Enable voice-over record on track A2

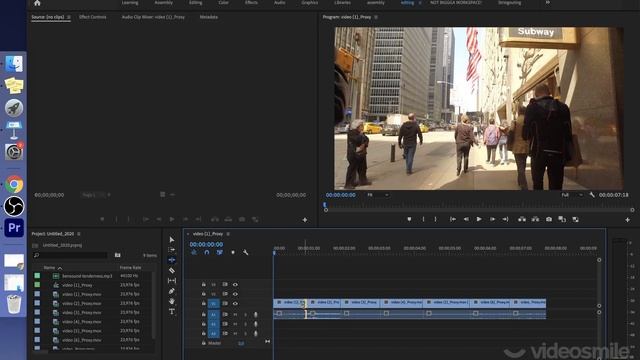pos(256,324)
